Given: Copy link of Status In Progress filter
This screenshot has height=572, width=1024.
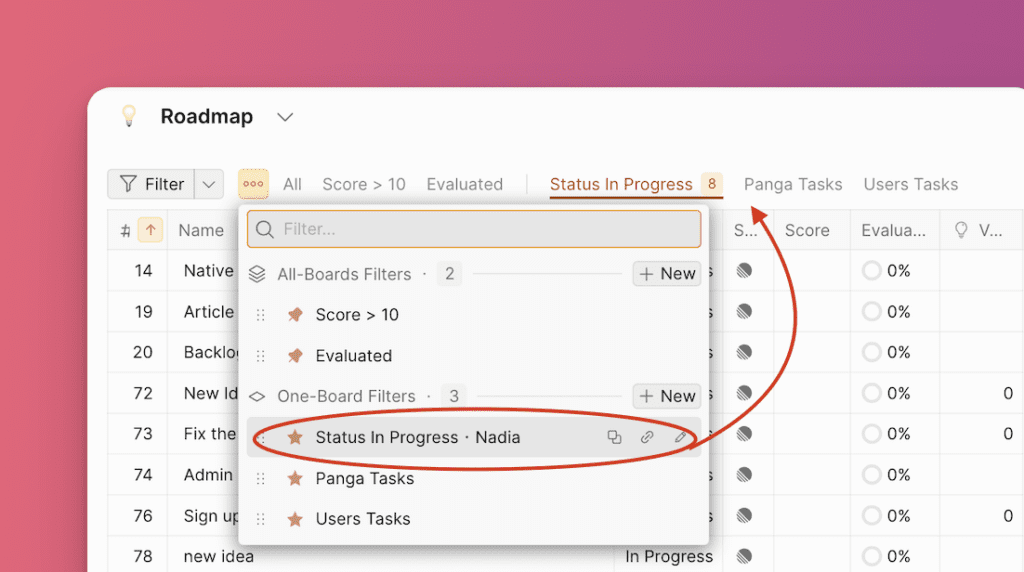Looking at the screenshot, I should pyautogui.click(x=647, y=437).
